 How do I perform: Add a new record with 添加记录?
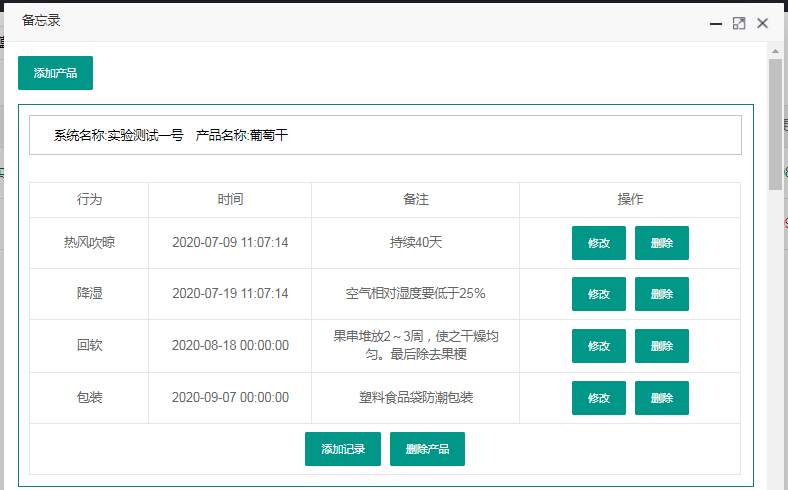(343, 449)
